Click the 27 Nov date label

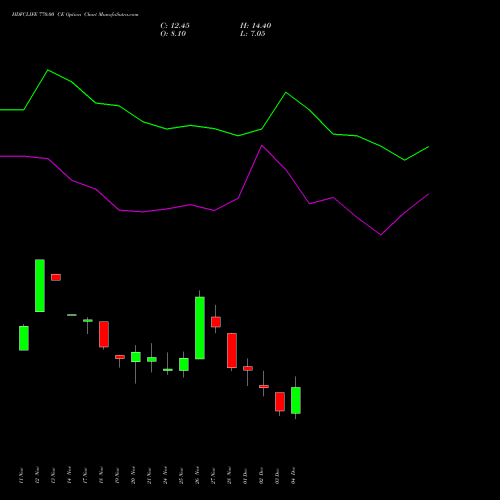pos(213,476)
